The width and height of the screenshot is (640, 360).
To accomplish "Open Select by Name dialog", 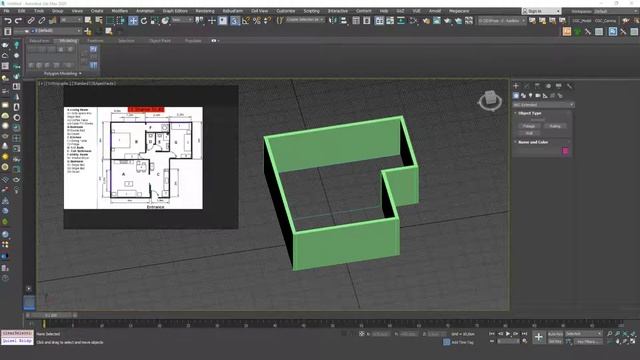I will click(99, 20).
